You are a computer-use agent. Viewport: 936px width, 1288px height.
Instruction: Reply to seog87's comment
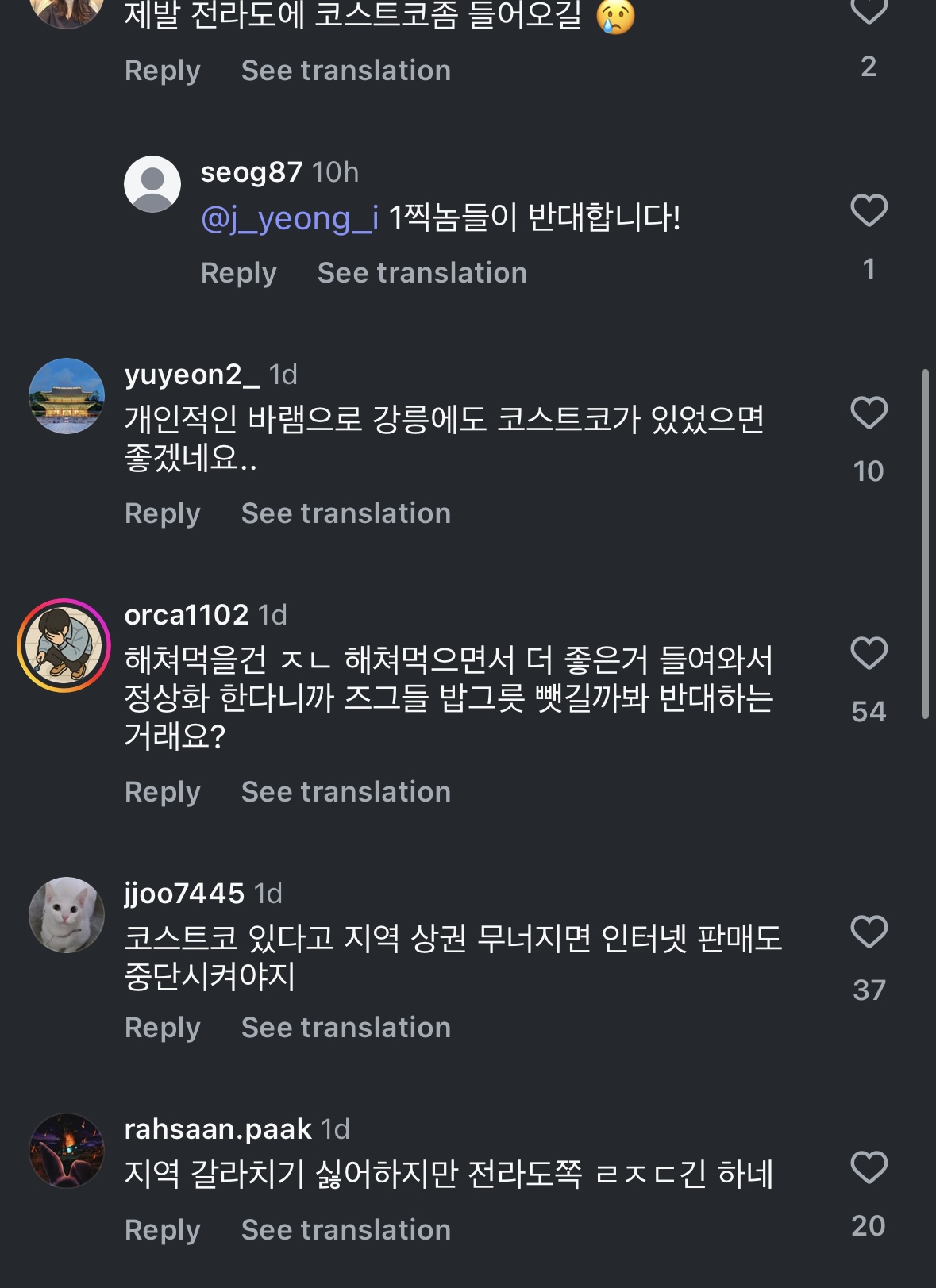238,273
